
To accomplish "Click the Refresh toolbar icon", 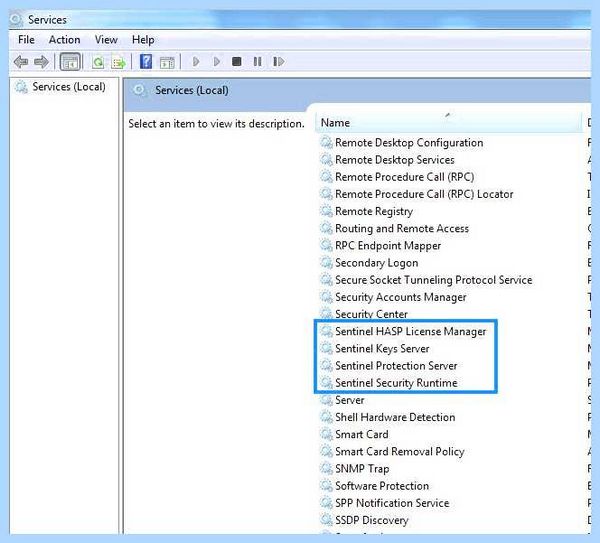I will pyautogui.click(x=98, y=62).
